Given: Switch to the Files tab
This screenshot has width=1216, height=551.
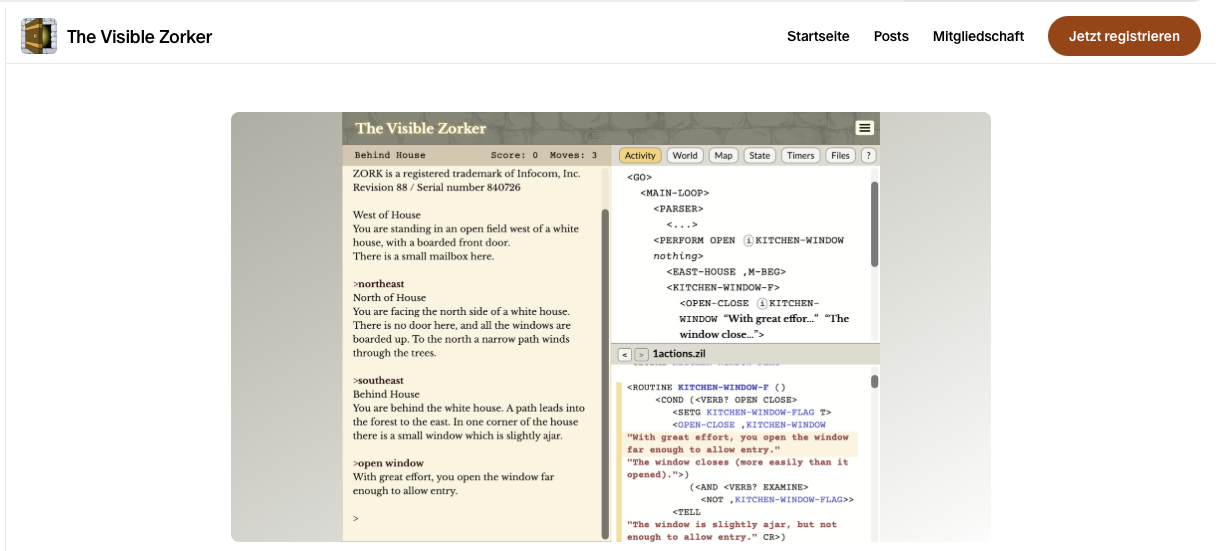Looking at the screenshot, I should [x=840, y=156].
